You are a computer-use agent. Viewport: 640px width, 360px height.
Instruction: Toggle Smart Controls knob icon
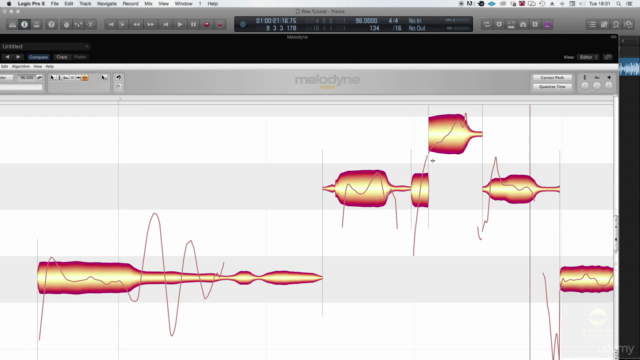pos(66,24)
